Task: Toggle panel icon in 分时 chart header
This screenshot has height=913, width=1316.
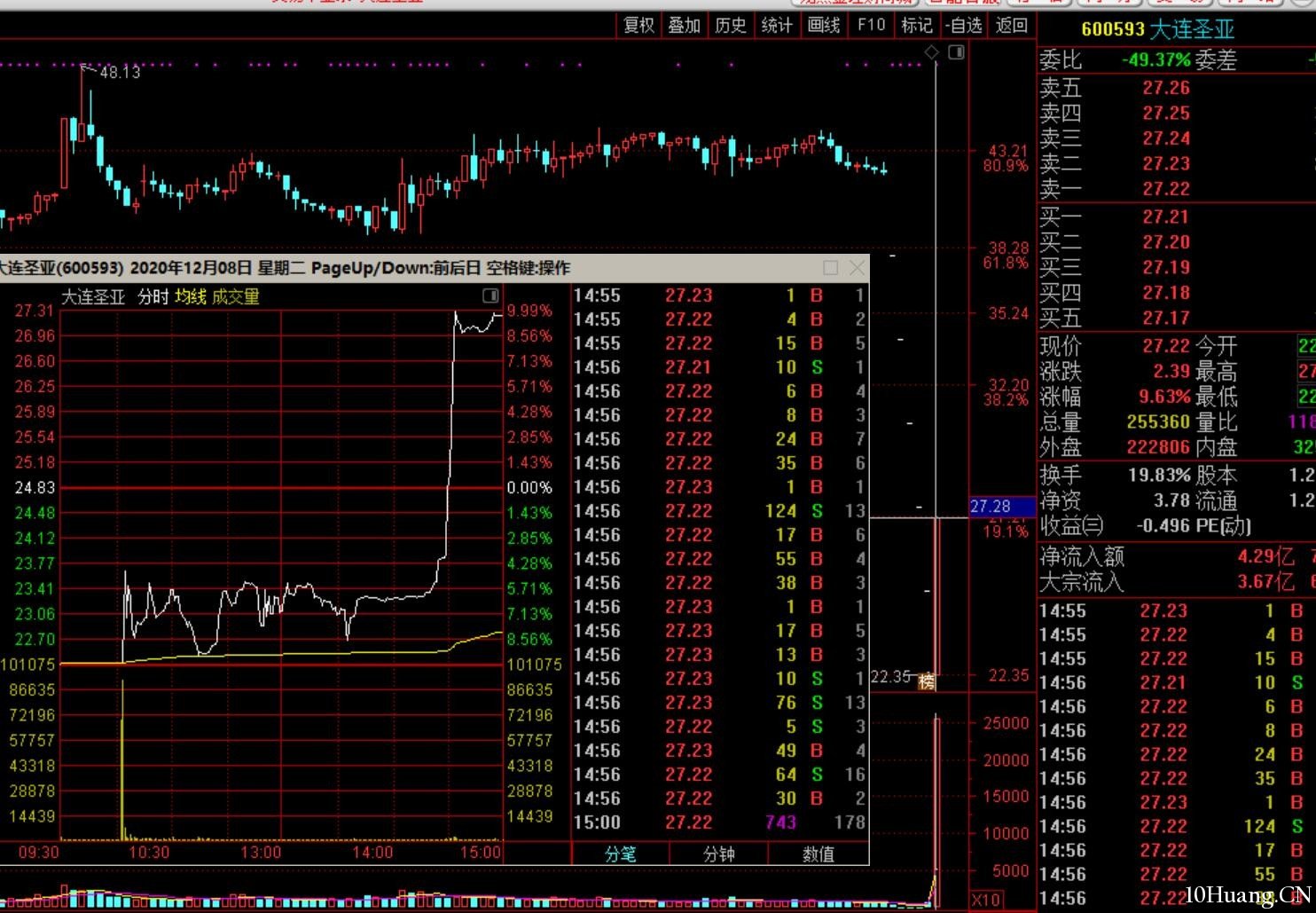Action: tap(490, 295)
